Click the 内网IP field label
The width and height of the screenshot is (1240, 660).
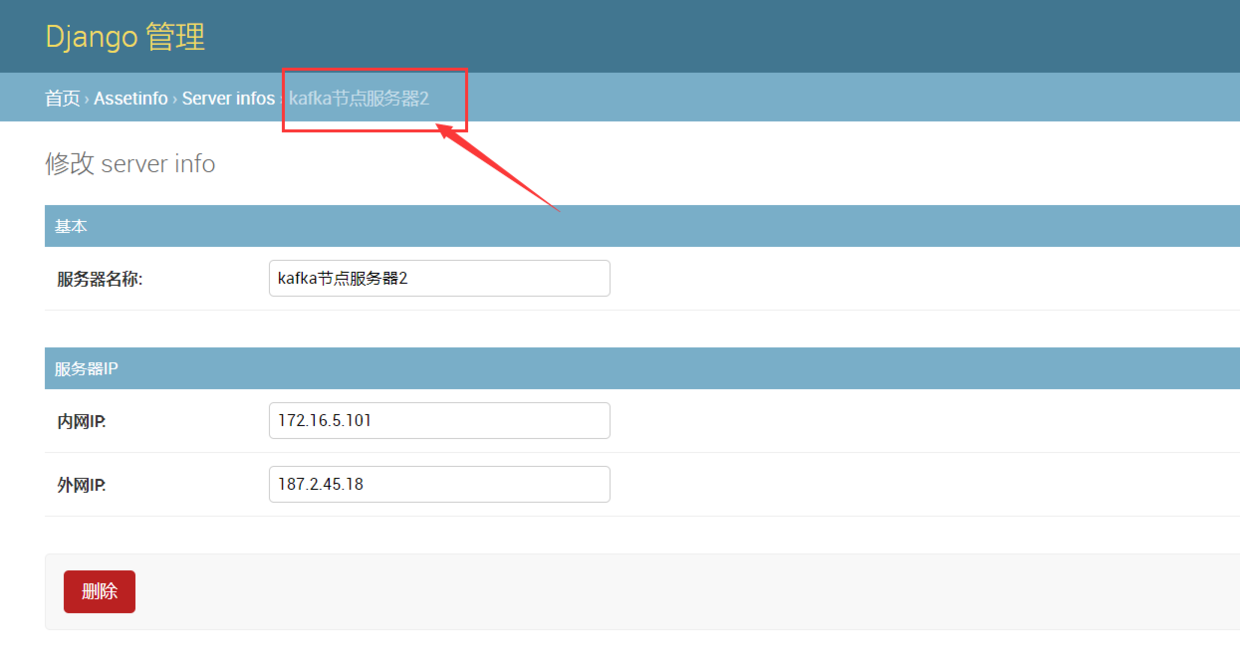(x=81, y=421)
